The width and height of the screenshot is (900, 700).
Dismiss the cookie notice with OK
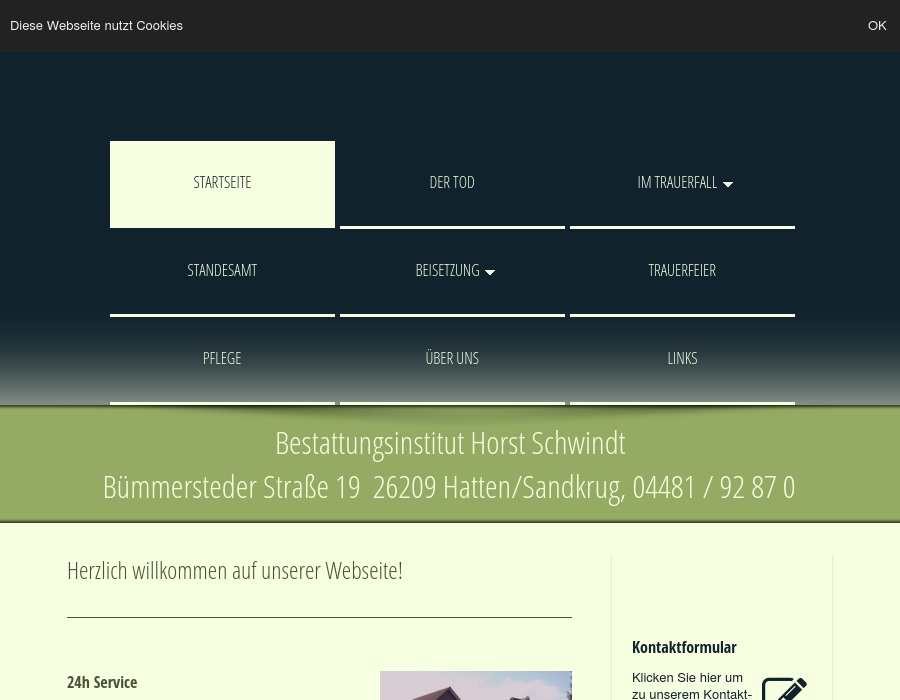pos(877,26)
